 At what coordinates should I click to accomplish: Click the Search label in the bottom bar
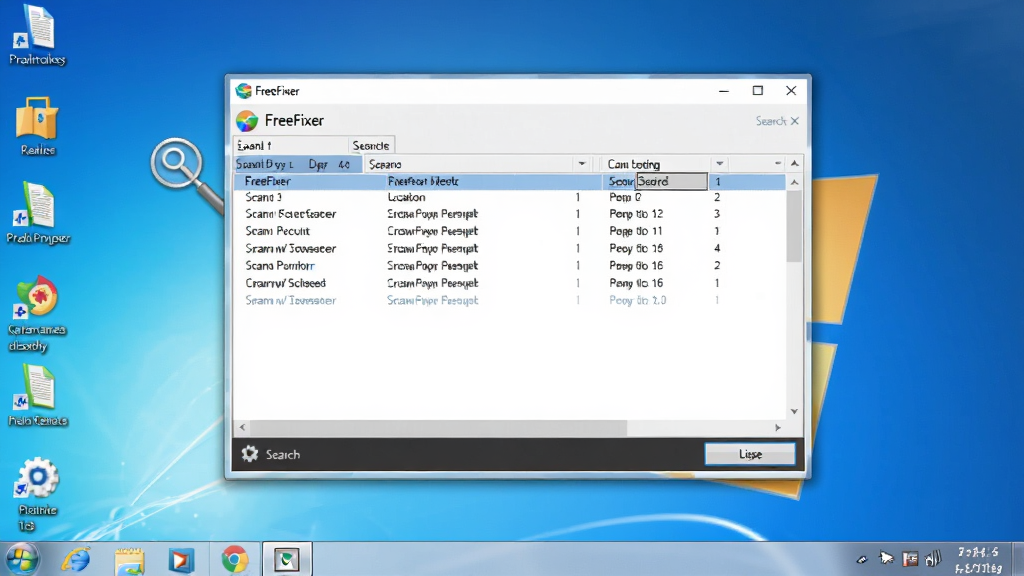tap(283, 455)
